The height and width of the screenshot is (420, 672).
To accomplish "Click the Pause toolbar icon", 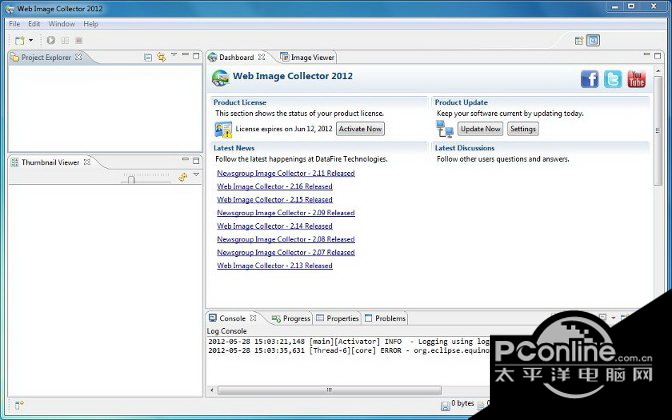I will coord(65,40).
